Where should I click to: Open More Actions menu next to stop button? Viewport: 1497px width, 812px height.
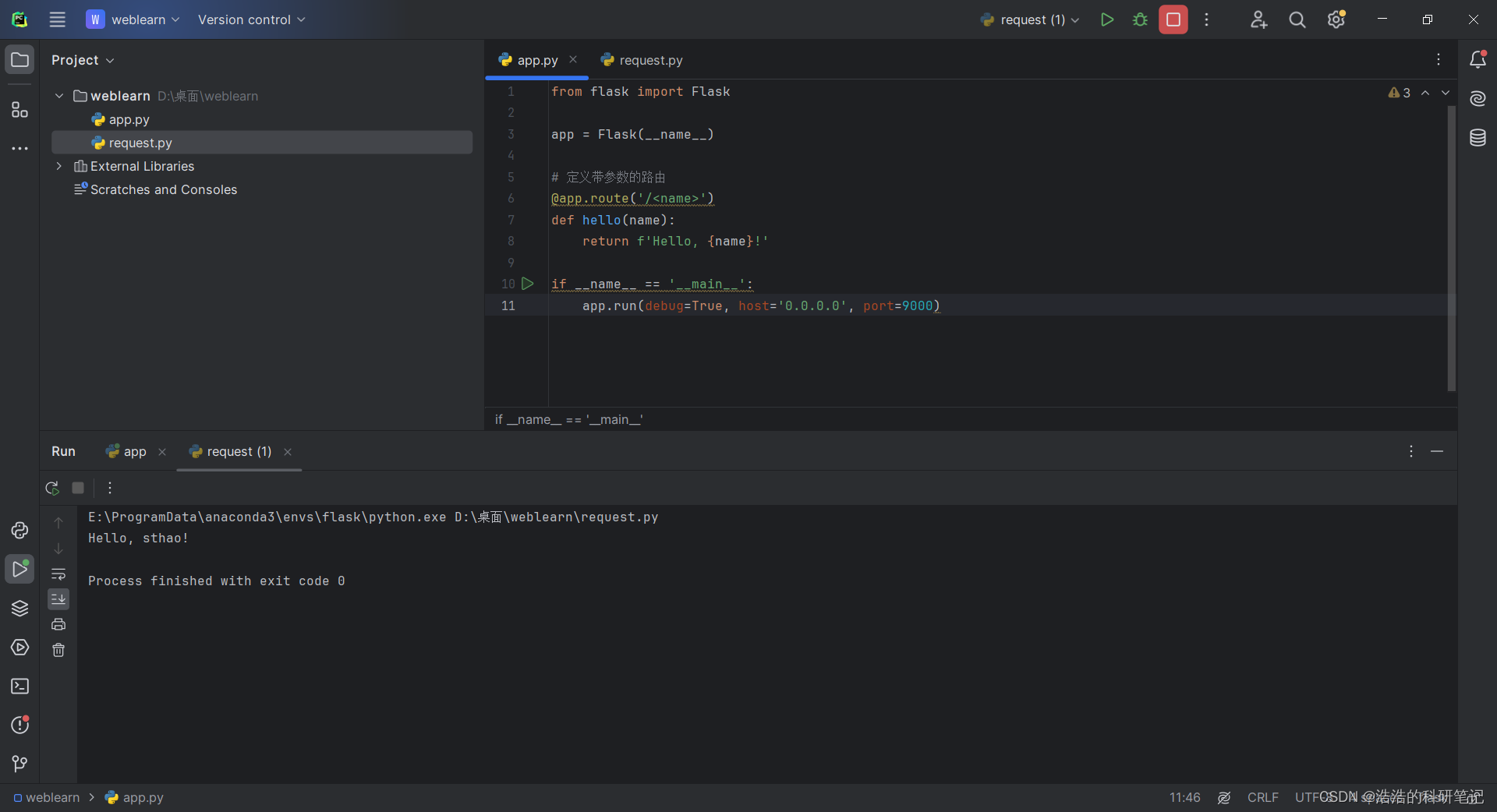click(1206, 19)
